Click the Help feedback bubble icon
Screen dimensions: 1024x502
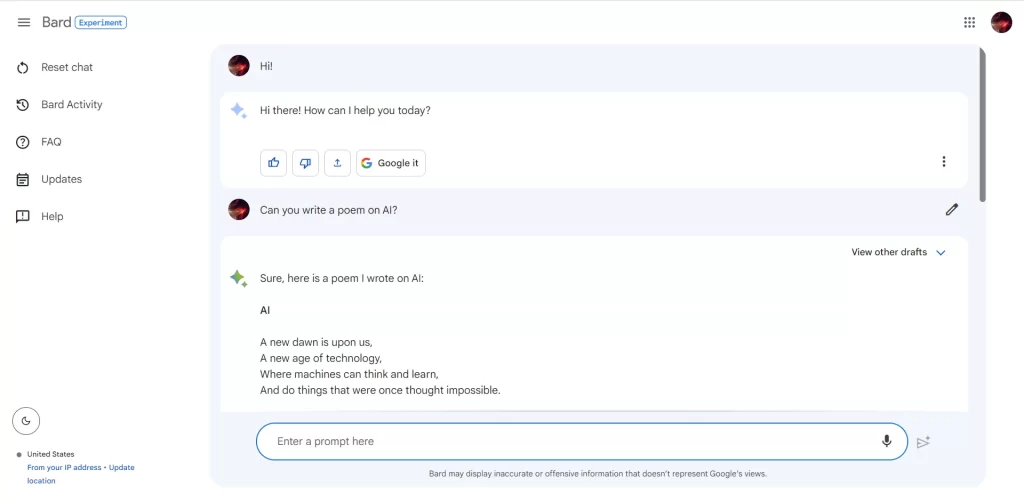point(23,217)
